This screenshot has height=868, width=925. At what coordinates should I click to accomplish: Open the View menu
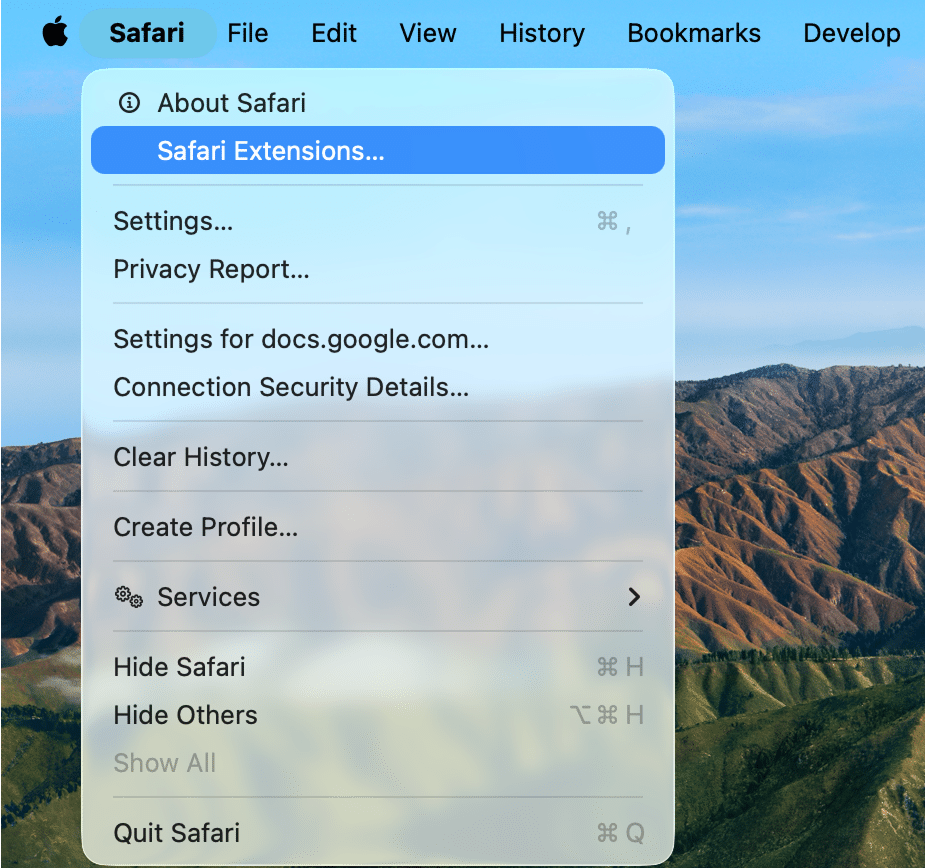click(428, 33)
